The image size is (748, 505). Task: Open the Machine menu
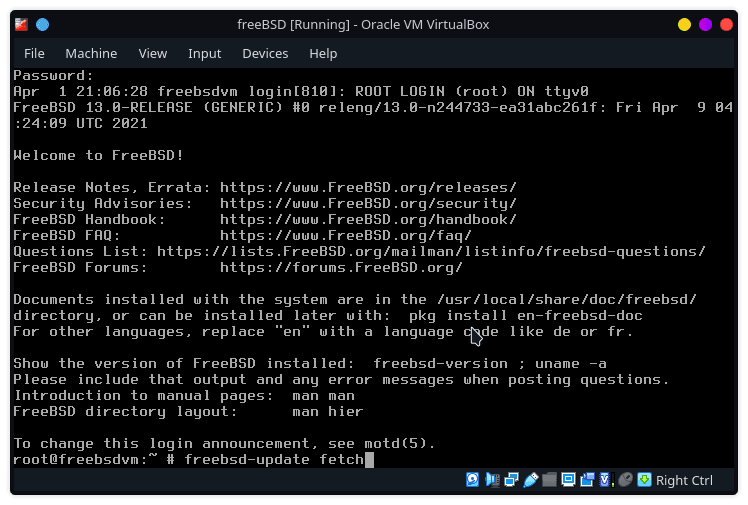[91, 53]
